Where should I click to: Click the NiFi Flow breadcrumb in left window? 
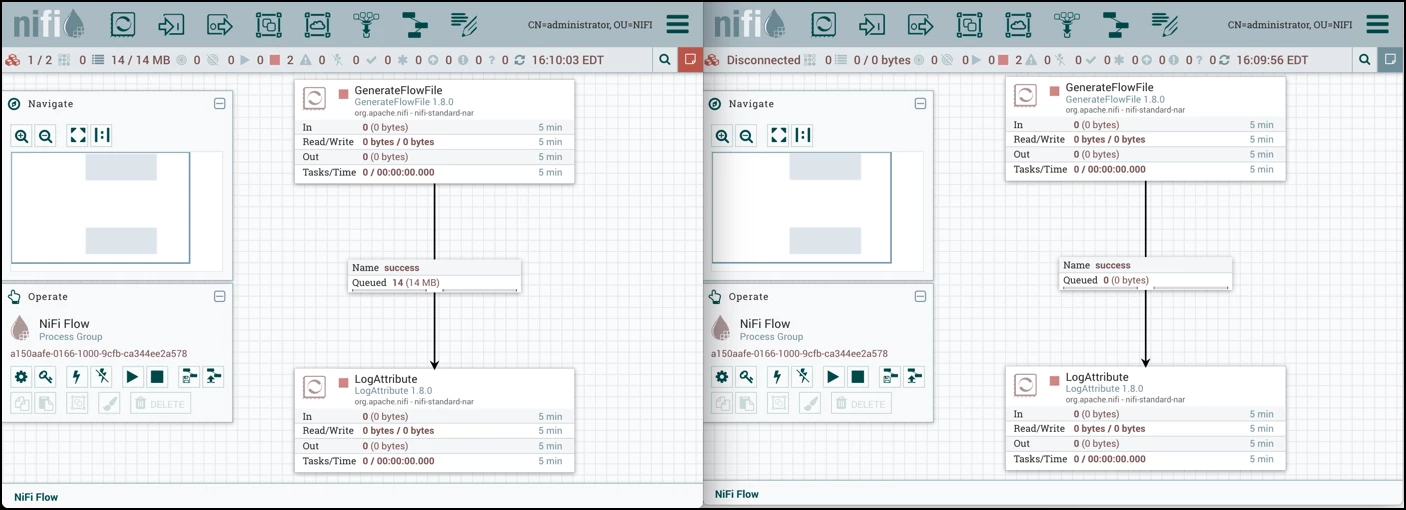pyautogui.click(x=36, y=497)
